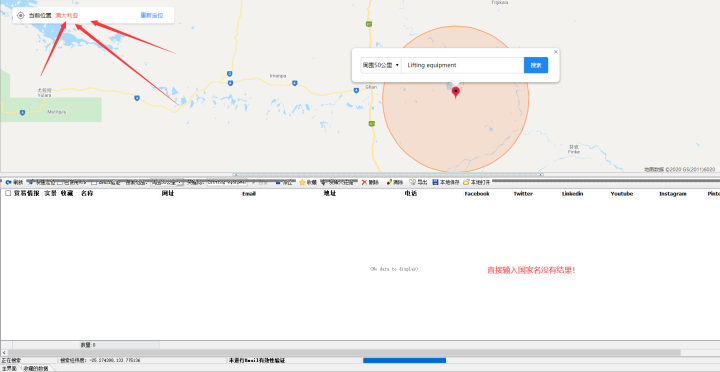Click the 本地保存 floppy disk save icon

click(435, 182)
